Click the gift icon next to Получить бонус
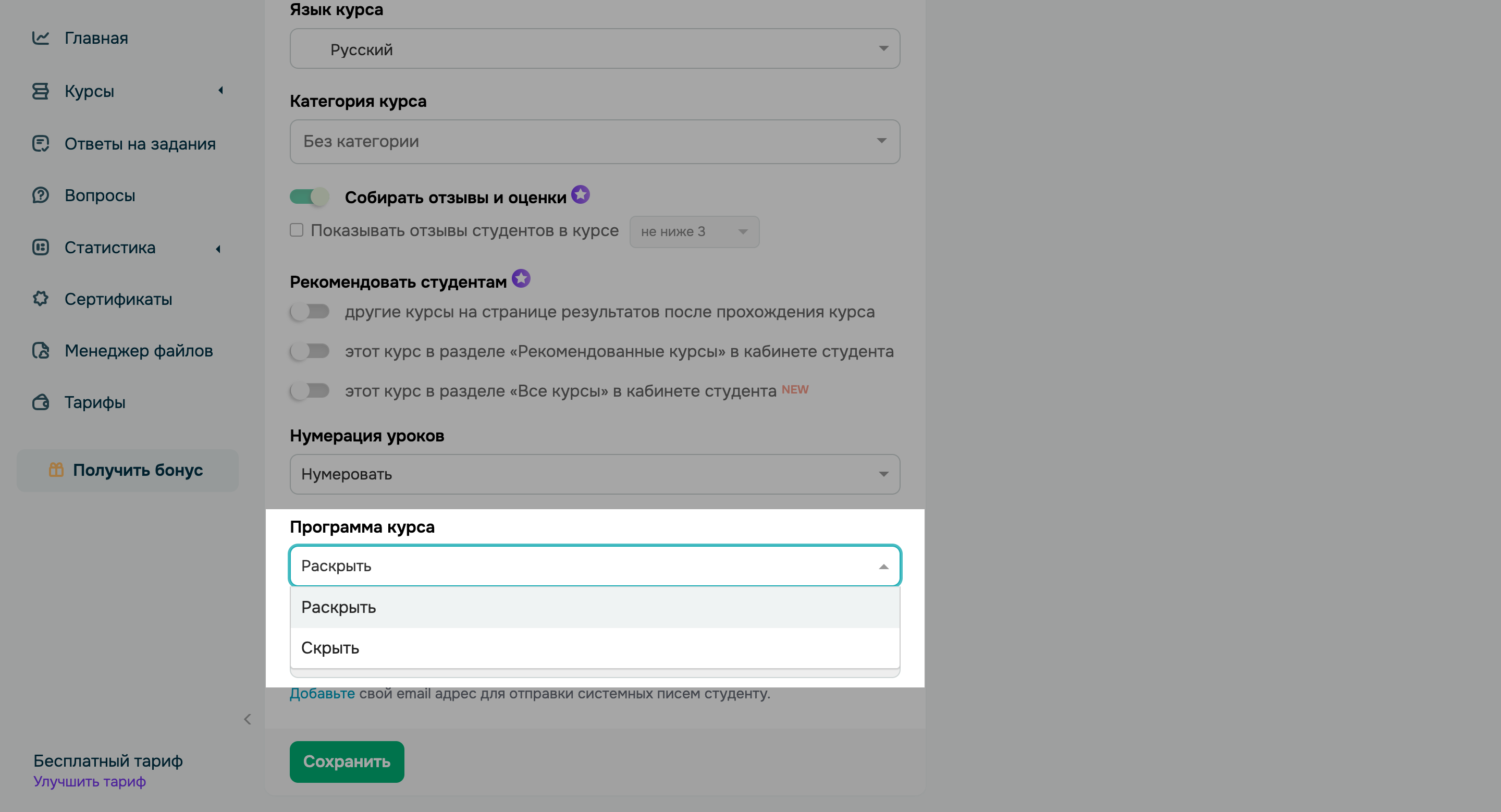Viewport: 1501px width, 812px height. click(55, 470)
